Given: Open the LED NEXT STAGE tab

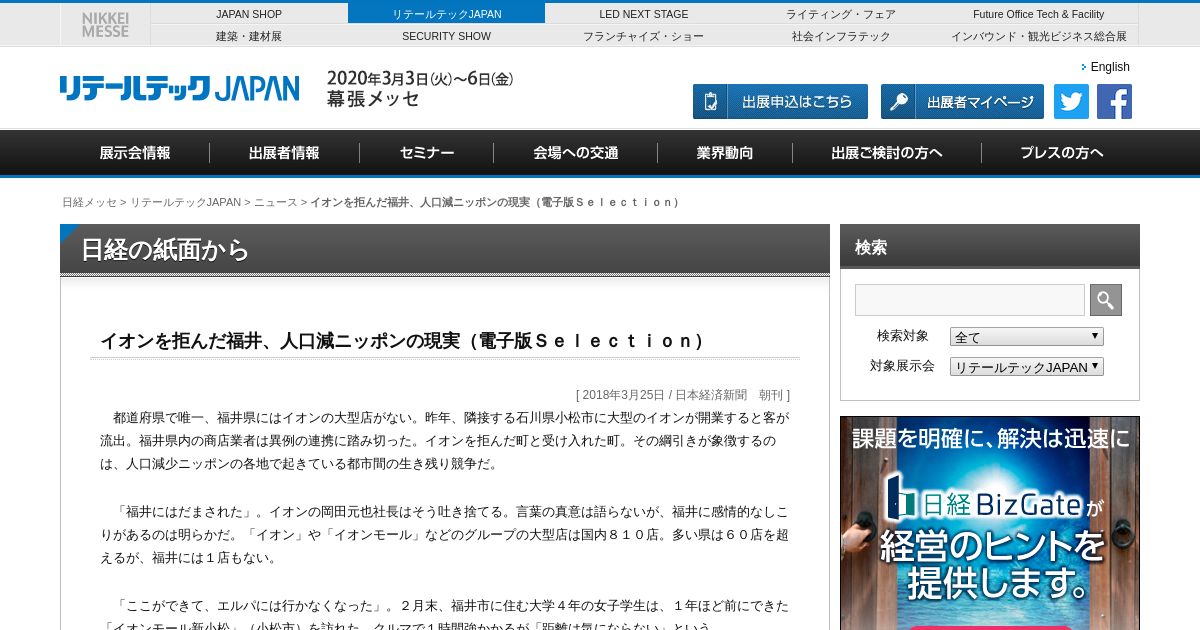Looking at the screenshot, I should tap(644, 14).
